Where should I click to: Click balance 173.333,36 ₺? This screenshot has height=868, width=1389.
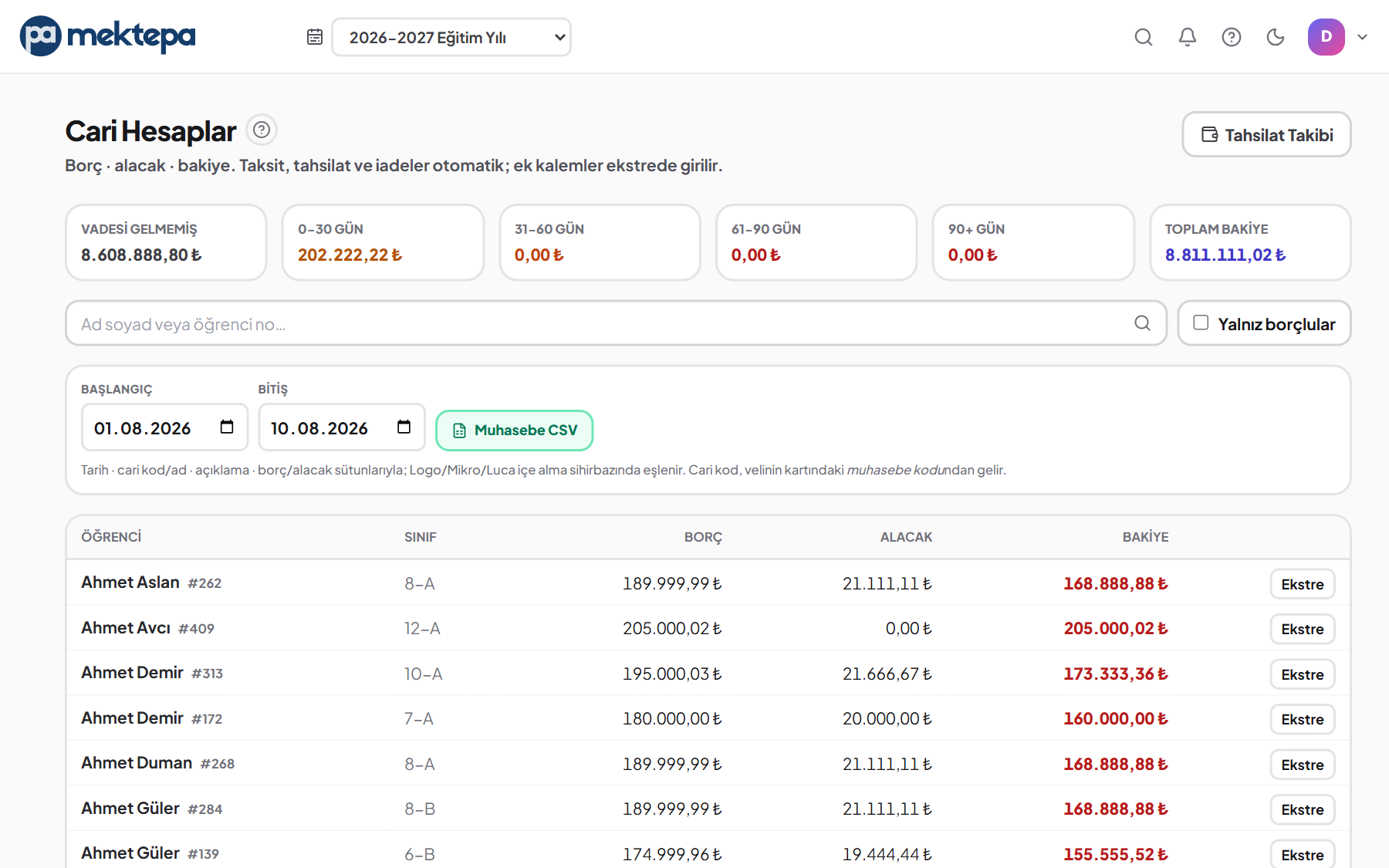[1116, 674]
